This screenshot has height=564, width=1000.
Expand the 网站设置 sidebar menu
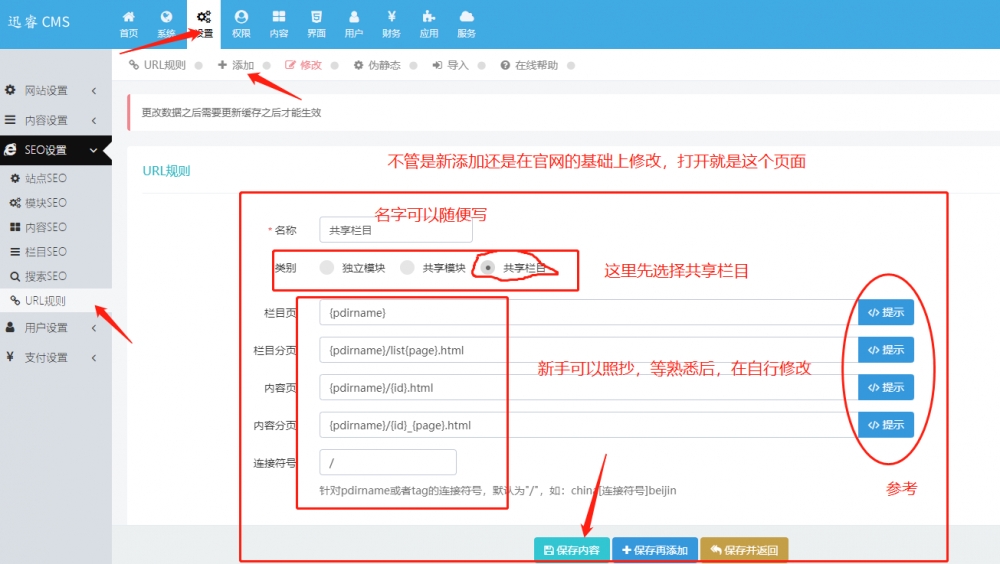coord(55,91)
